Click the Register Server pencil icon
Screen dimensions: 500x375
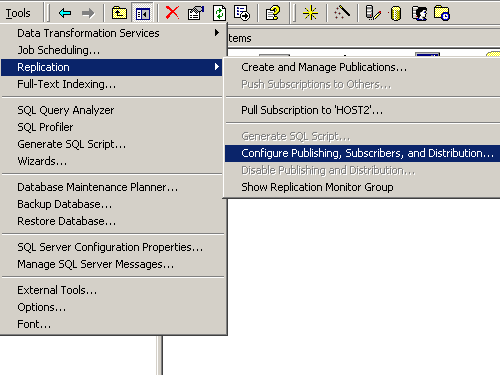pos(373,13)
